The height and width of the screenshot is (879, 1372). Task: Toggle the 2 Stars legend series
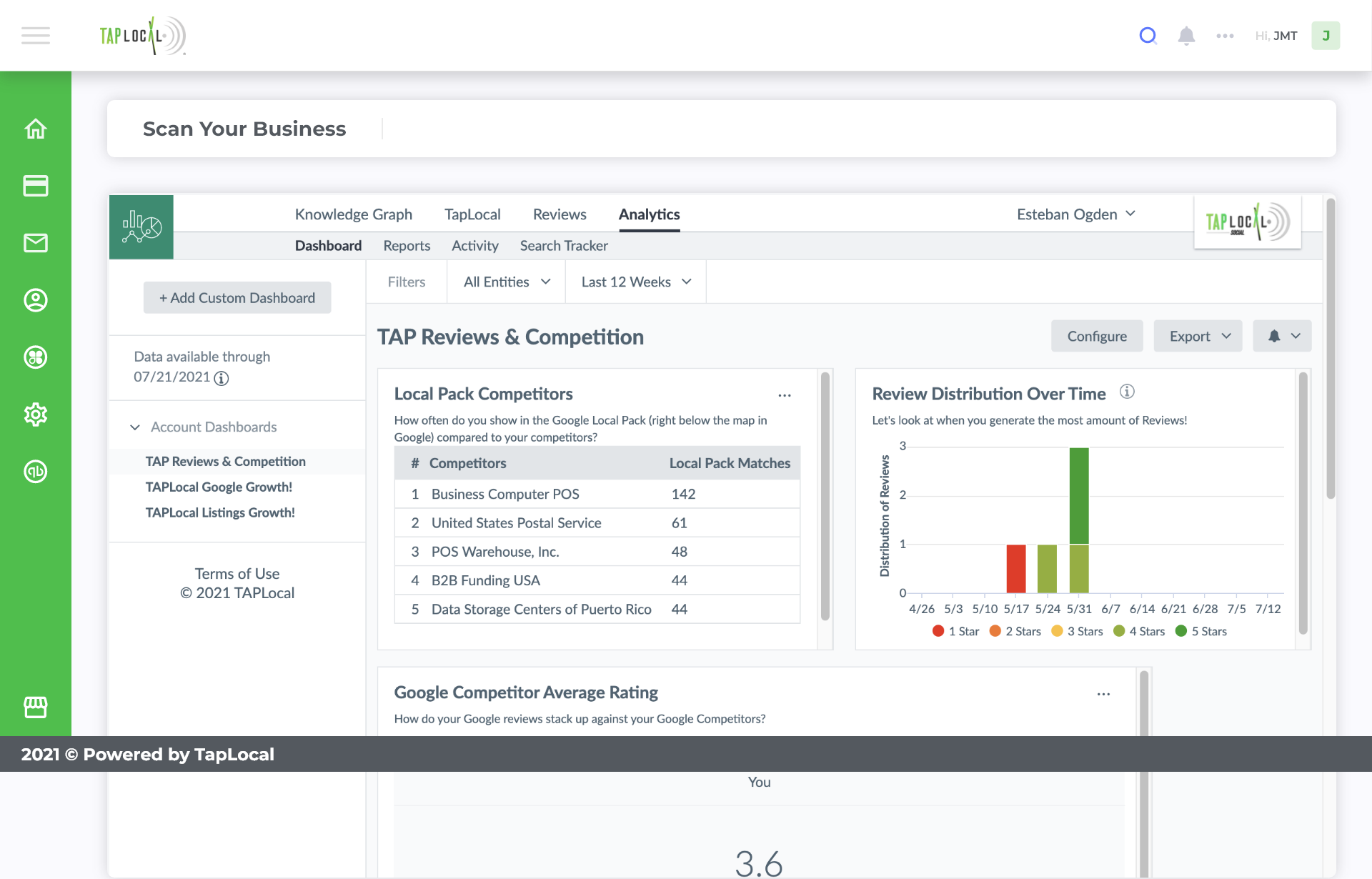(1015, 631)
